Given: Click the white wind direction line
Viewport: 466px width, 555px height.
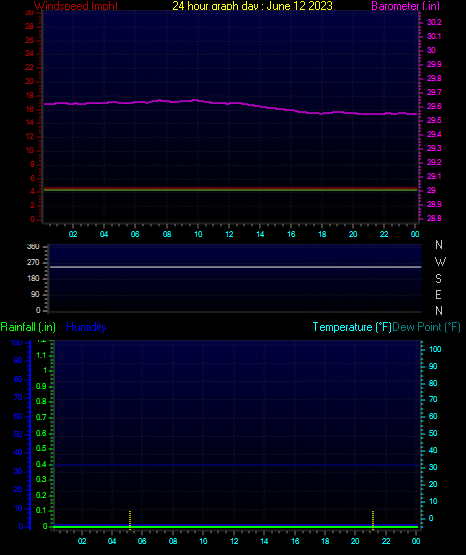Looking at the screenshot, I should pyautogui.click(x=235, y=267).
